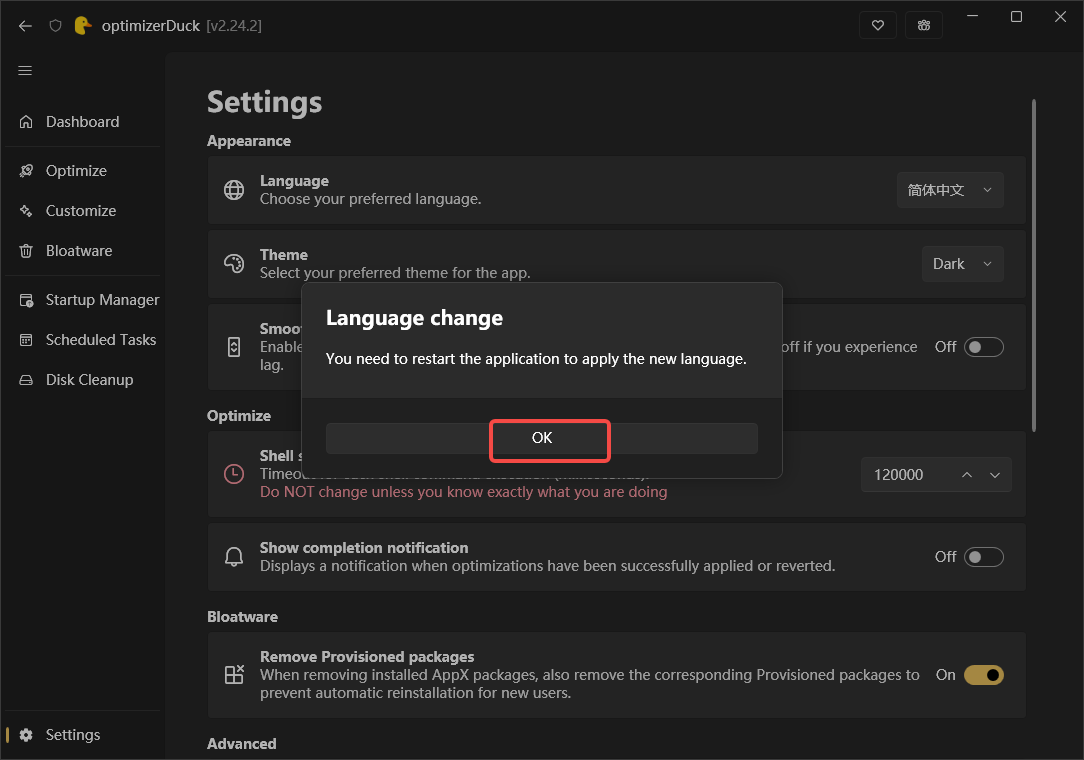Increase timeout with the up arrow
Screen dimensions: 1084x760
pos(966,475)
